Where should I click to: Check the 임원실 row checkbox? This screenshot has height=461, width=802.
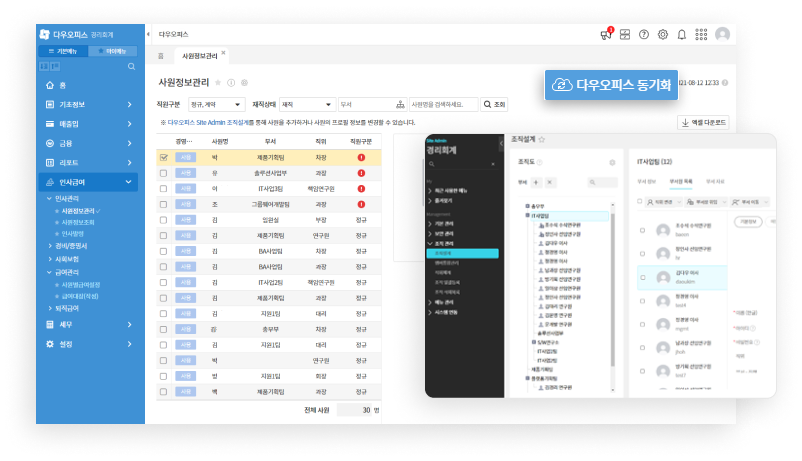[164, 220]
